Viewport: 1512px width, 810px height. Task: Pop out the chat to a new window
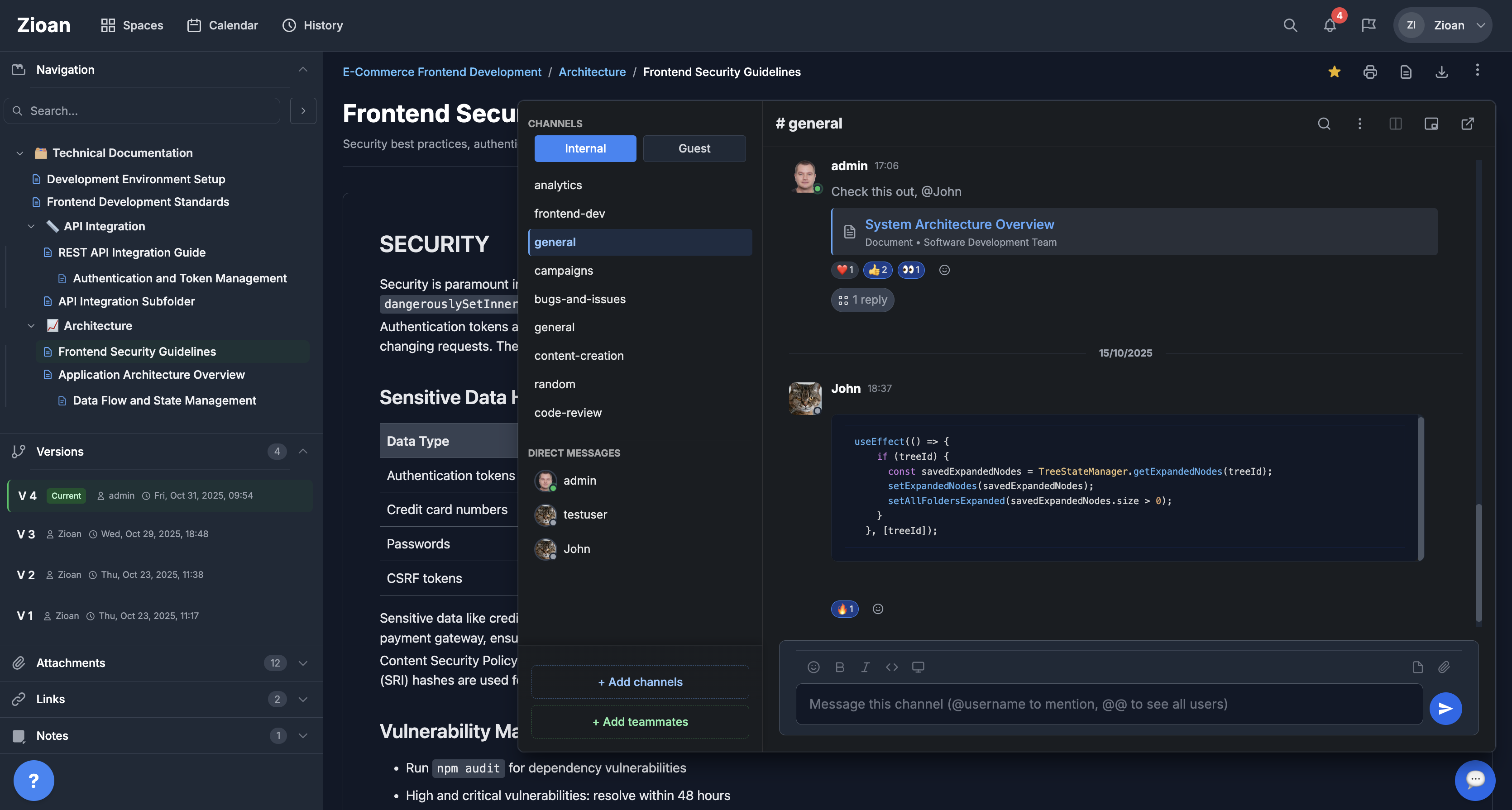(x=1467, y=124)
